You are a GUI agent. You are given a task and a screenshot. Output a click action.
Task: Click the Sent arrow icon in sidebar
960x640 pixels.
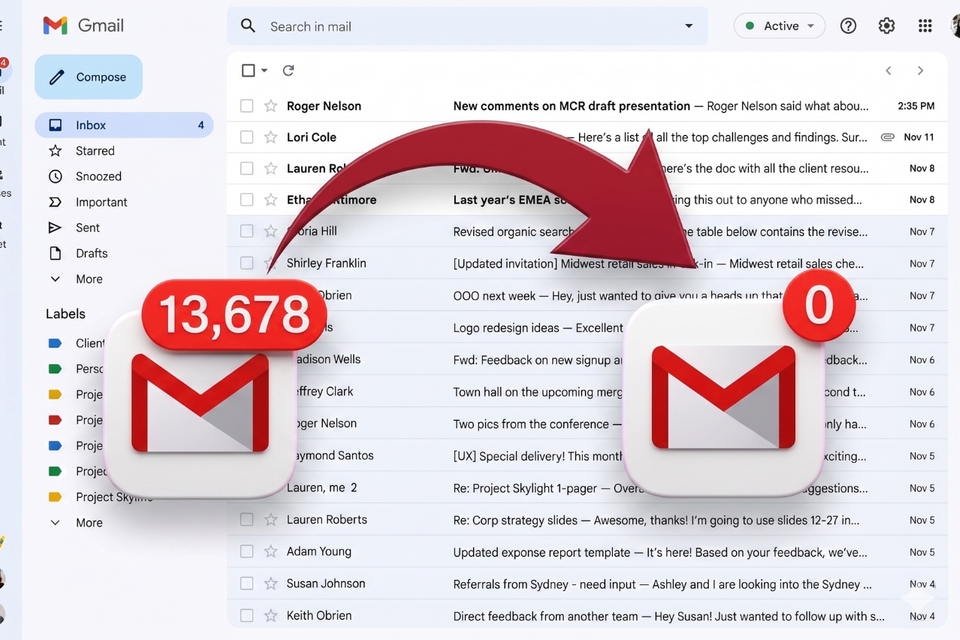tap(55, 228)
